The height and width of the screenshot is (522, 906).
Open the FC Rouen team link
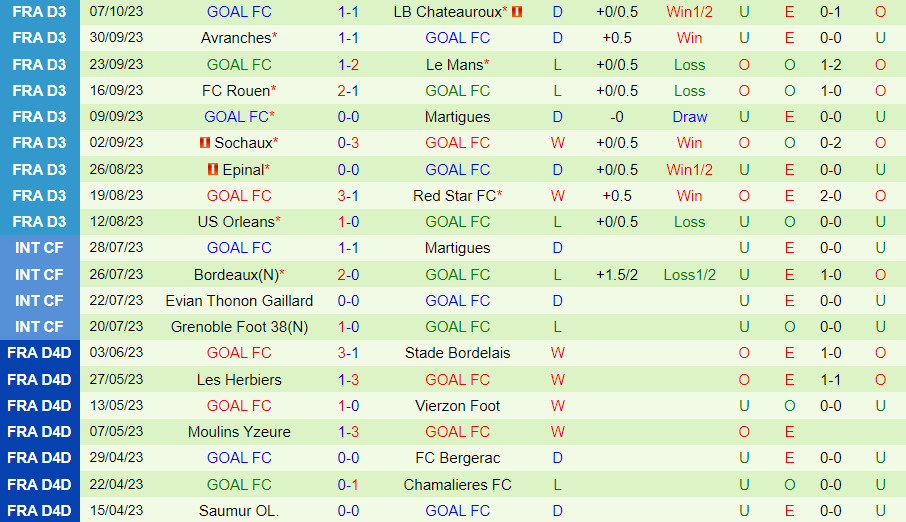[x=235, y=90]
